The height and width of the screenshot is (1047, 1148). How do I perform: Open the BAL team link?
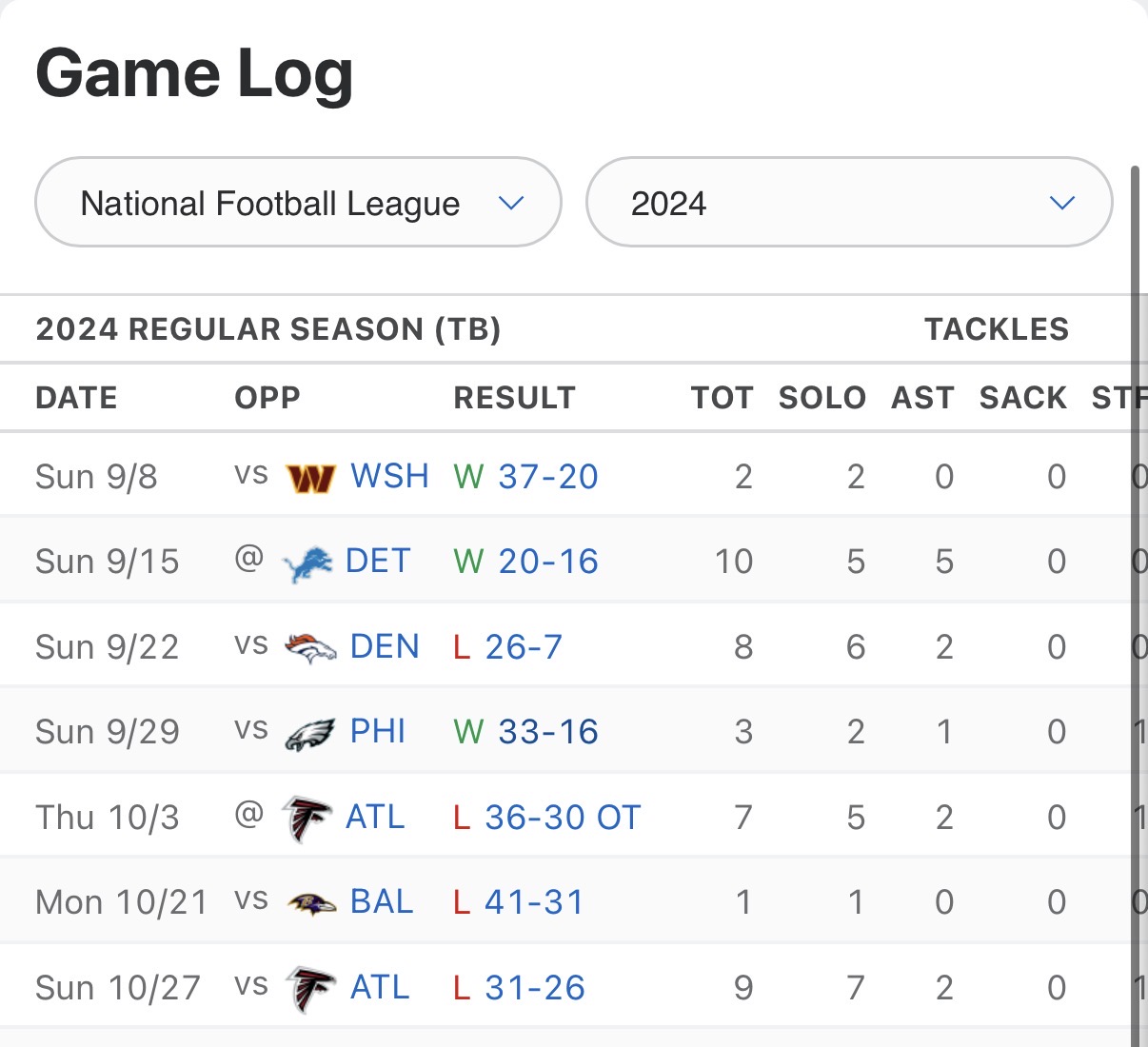coord(382,902)
